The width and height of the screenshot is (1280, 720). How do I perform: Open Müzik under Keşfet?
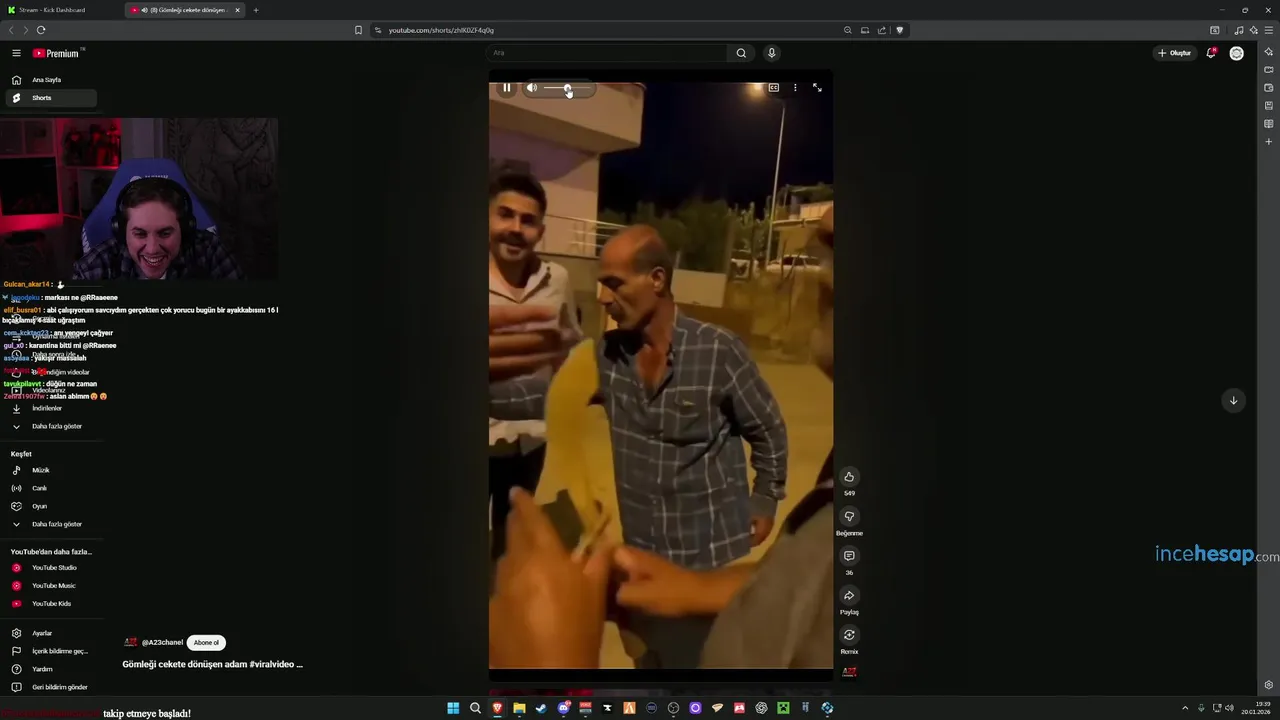click(50, 470)
